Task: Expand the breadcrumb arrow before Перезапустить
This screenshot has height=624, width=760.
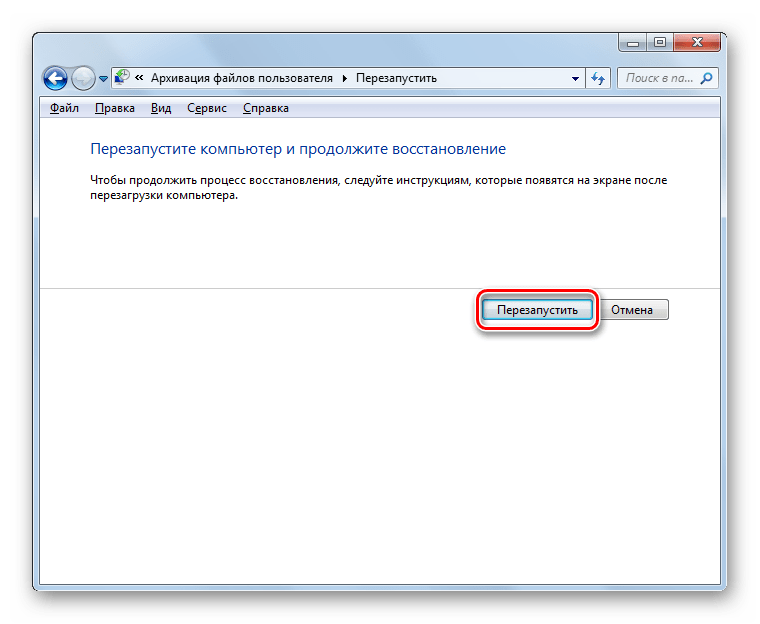Action: 345,79
